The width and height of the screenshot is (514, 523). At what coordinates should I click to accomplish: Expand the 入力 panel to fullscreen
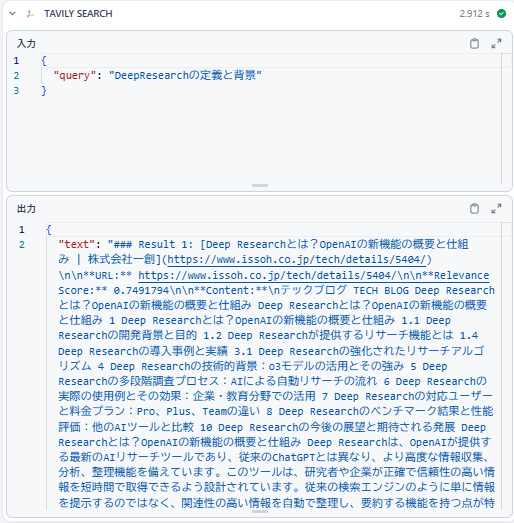496,43
